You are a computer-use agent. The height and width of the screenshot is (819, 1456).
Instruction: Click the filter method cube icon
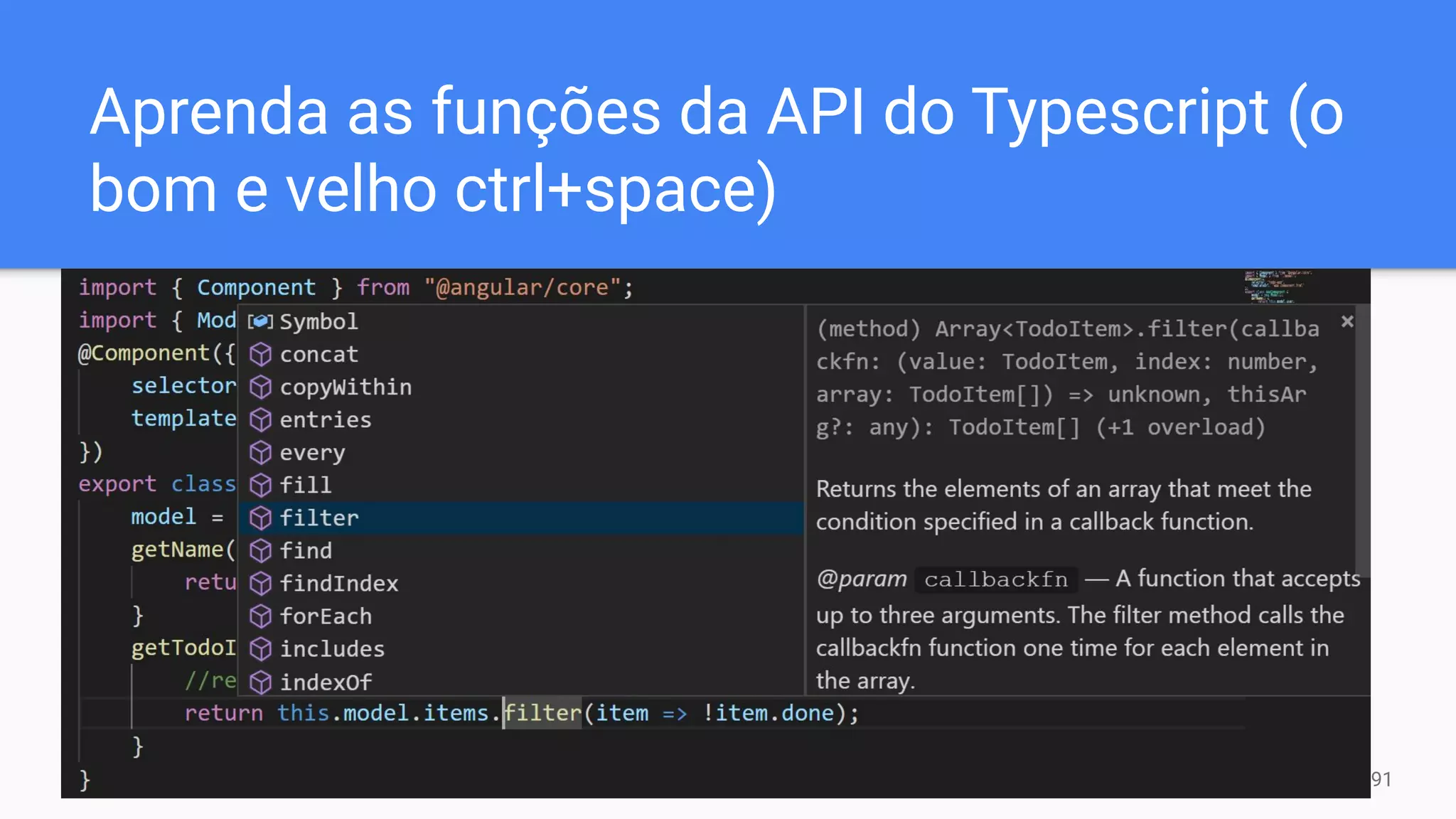click(x=261, y=518)
